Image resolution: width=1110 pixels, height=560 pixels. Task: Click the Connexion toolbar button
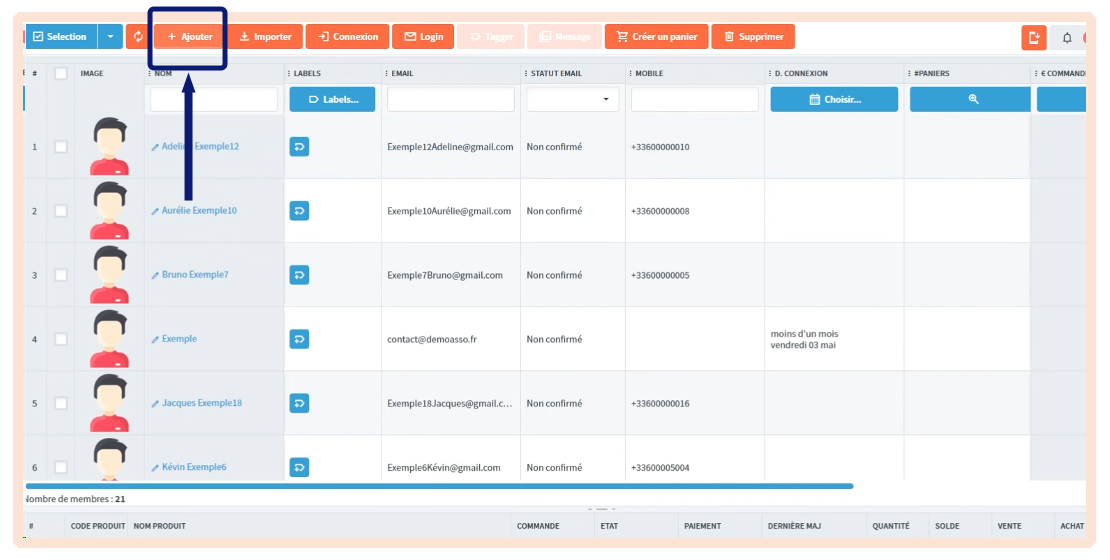tap(348, 37)
